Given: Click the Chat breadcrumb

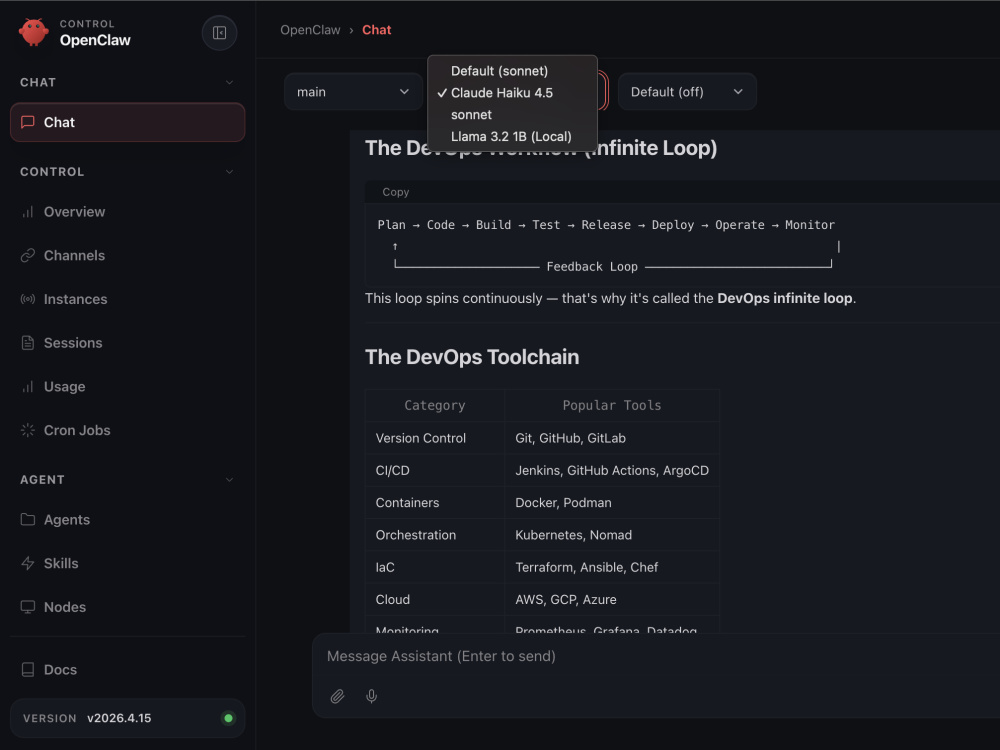Looking at the screenshot, I should coord(376,30).
